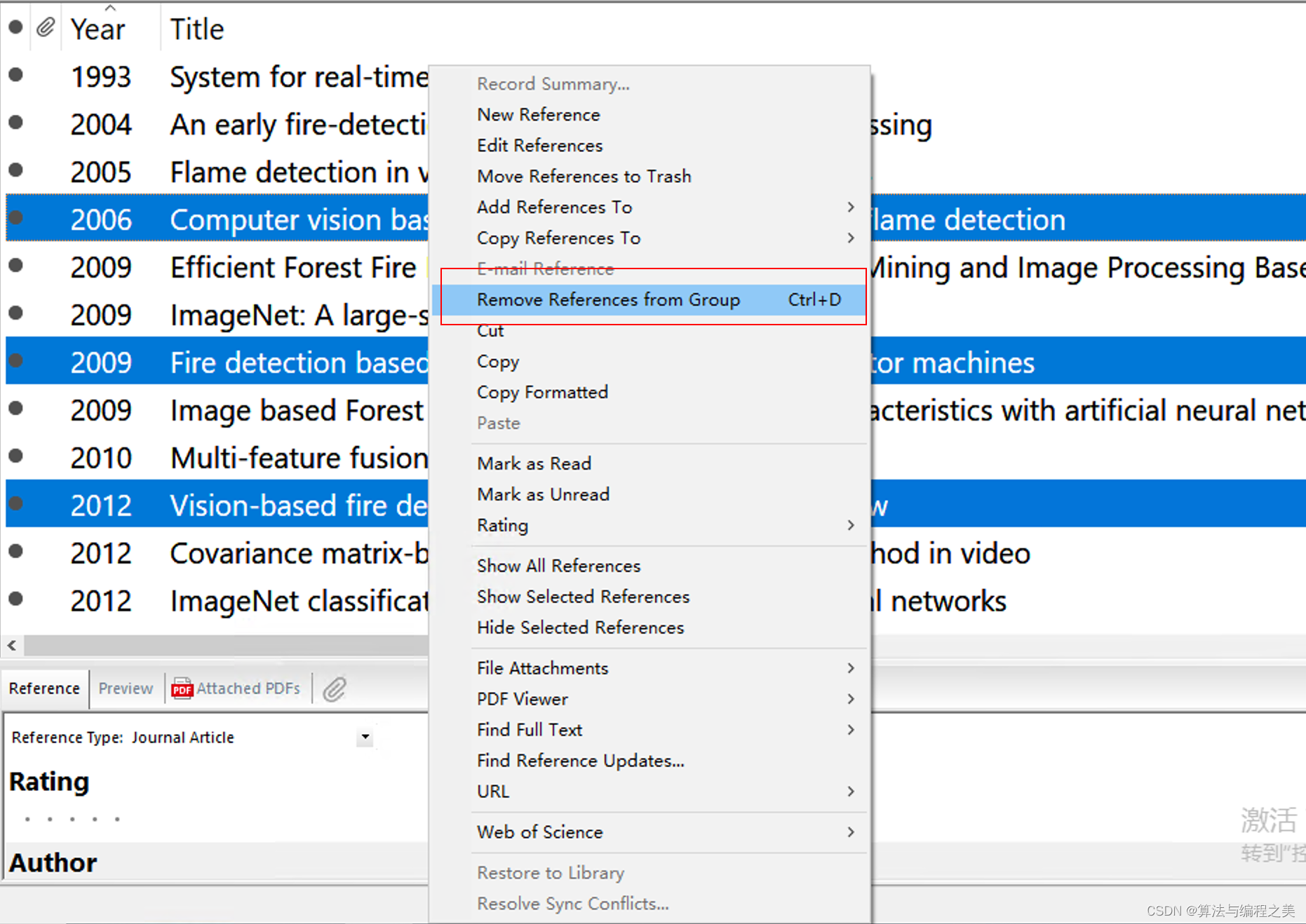The width and height of the screenshot is (1306, 924).
Task: Toggle read dot for 2005 Flame detection
Action: pos(15,170)
